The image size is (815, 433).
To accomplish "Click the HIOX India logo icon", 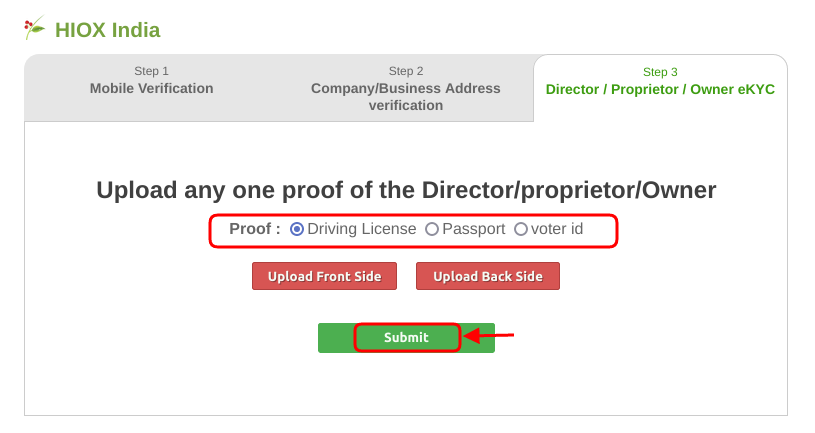I will click(35, 28).
